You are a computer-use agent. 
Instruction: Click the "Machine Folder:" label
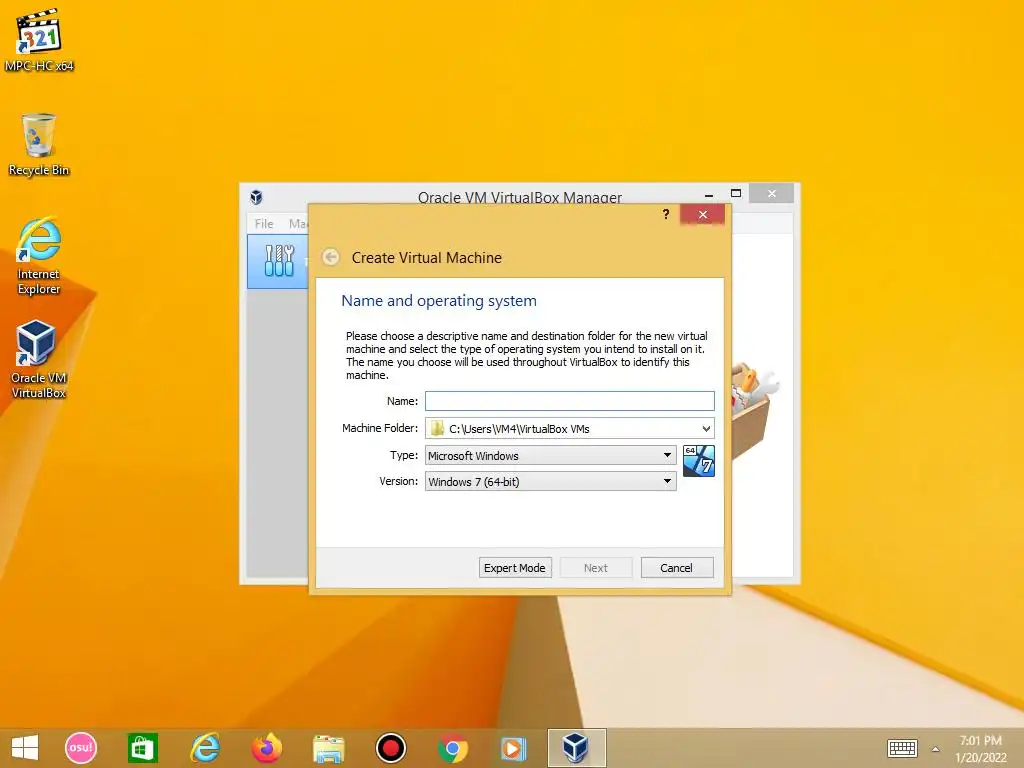click(x=380, y=428)
